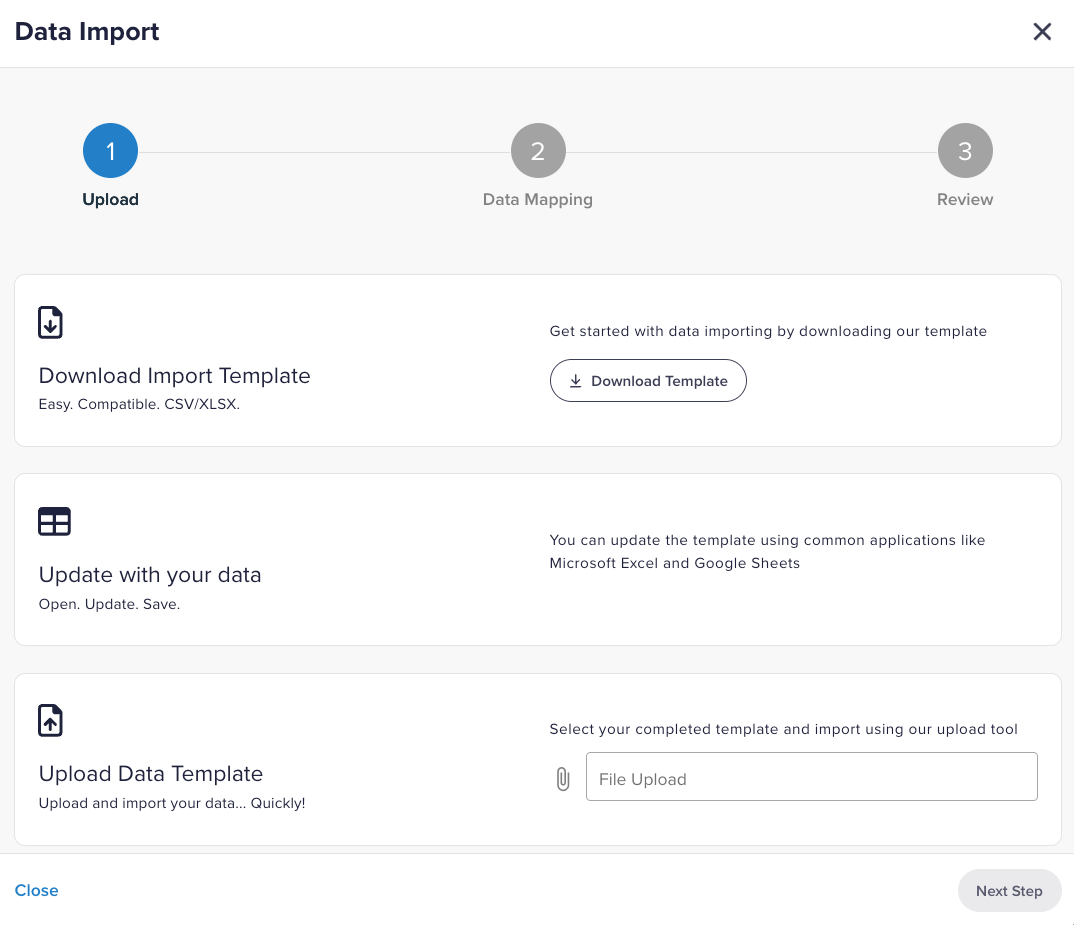Click the Data Import dialog title
1074x925 pixels.
87,32
